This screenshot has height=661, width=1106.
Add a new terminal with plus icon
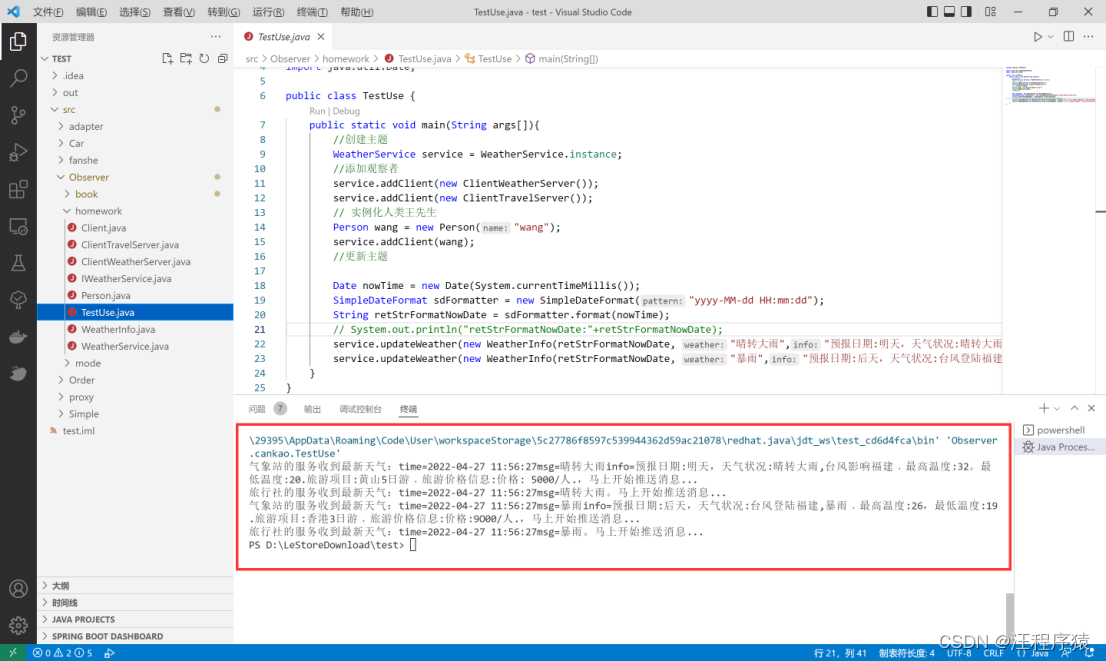(x=1043, y=408)
